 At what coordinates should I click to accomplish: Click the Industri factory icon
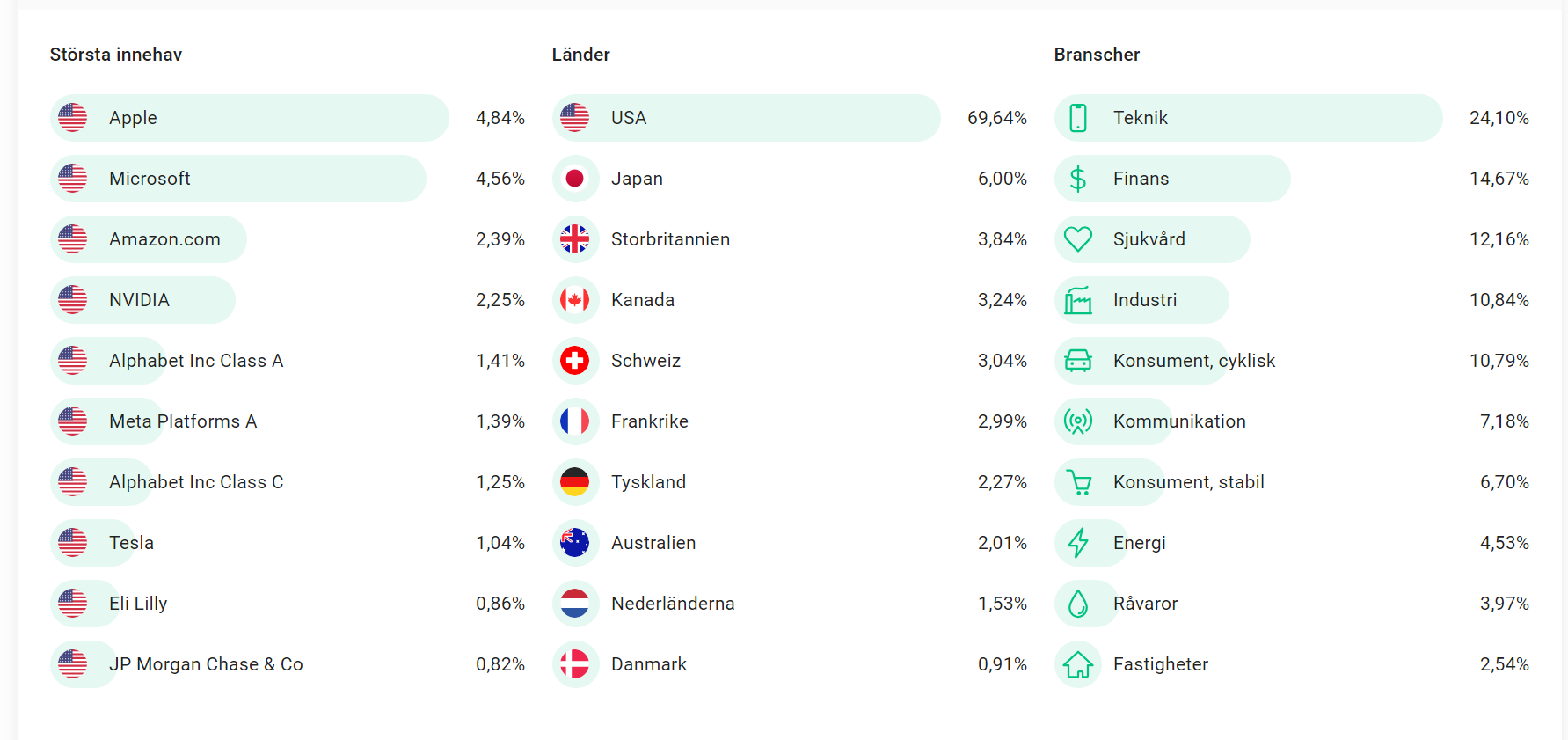click(x=1077, y=300)
